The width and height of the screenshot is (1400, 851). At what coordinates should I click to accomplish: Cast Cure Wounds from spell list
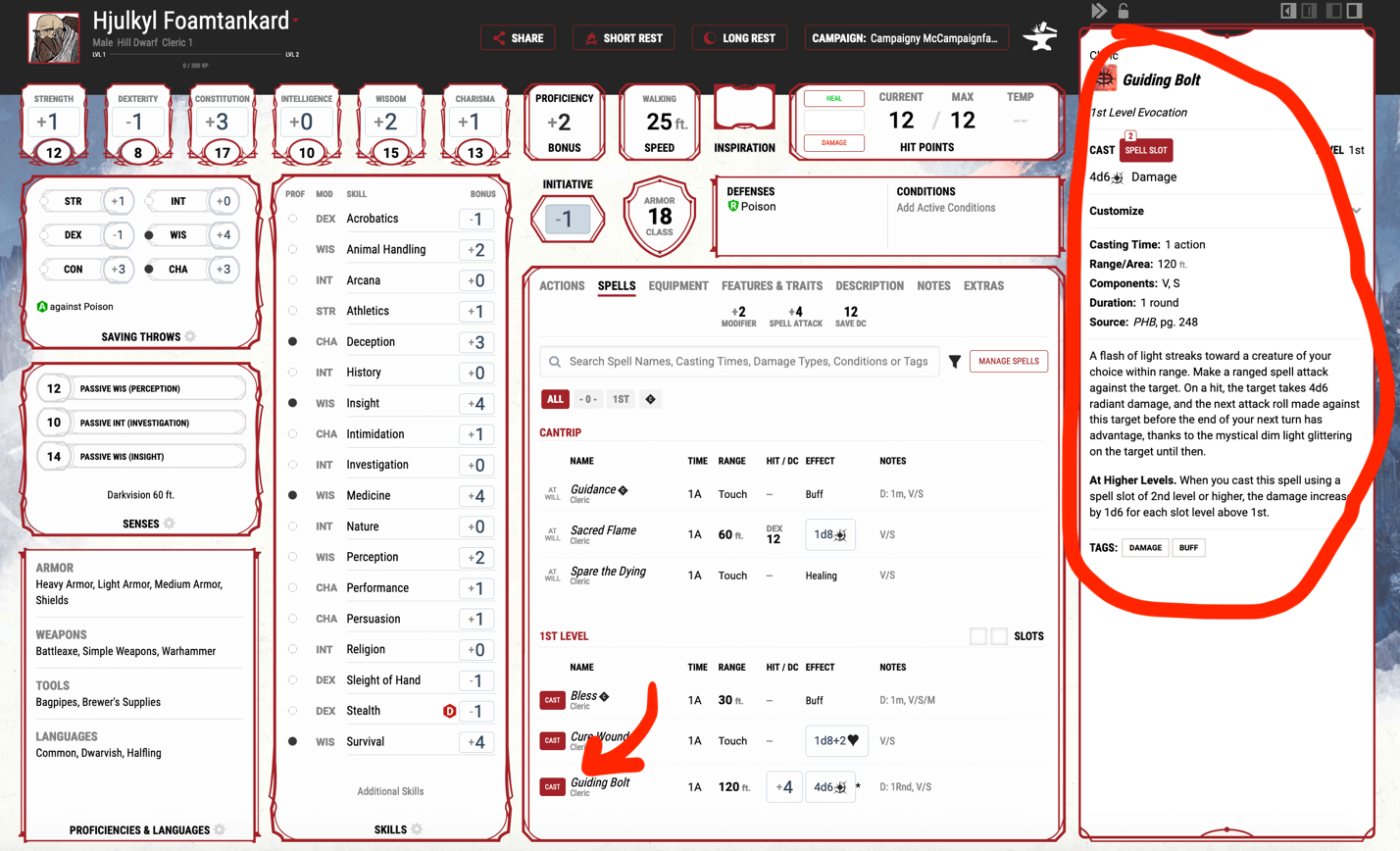(x=552, y=741)
